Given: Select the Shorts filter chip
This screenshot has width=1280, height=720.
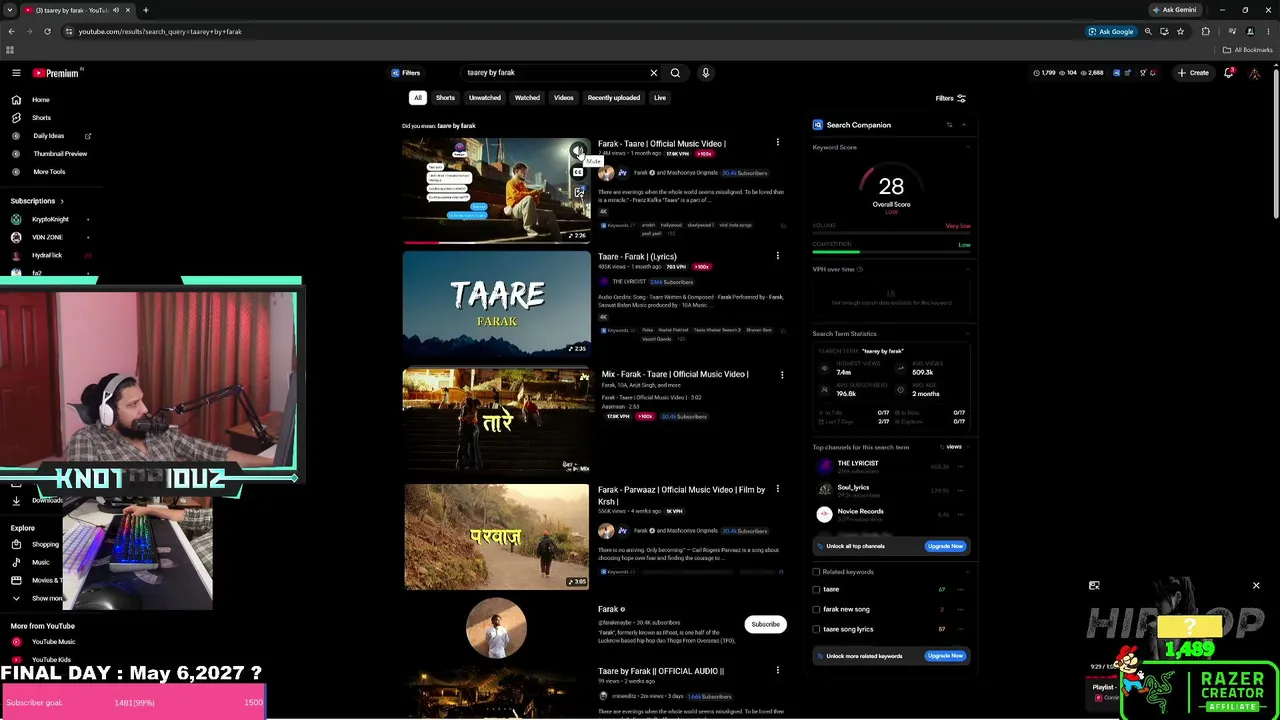Looking at the screenshot, I should coord(445,98).
